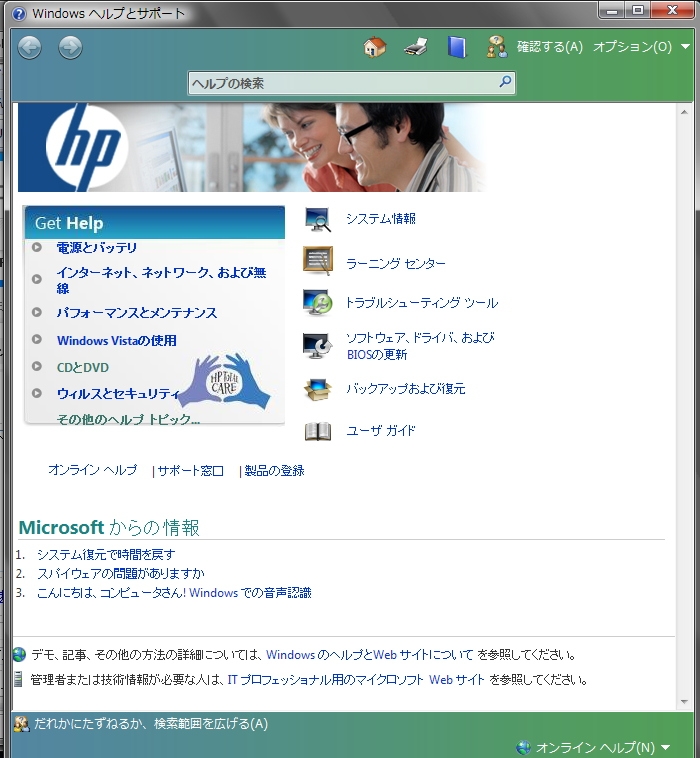Click the バックアップおよび復元 box icon
Viewport: 700px width, 758px height.
point(318,390)
